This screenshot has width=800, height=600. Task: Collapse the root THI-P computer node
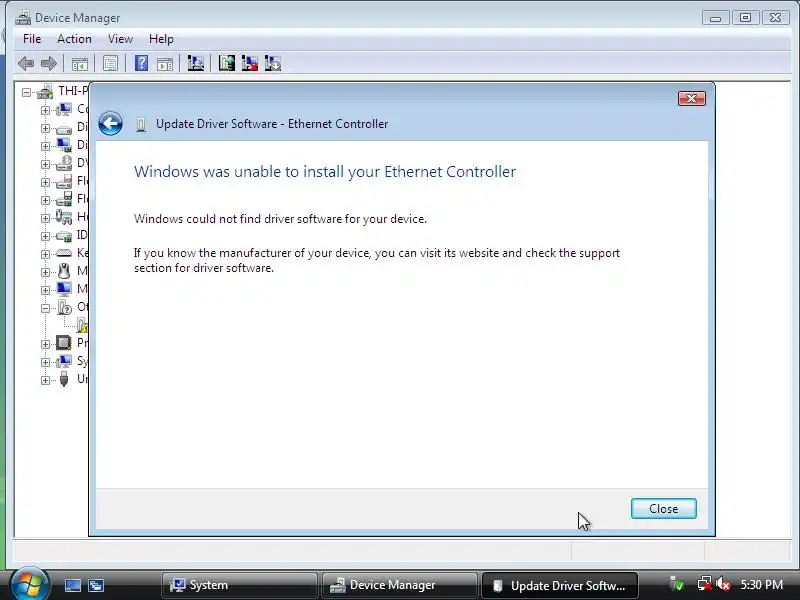[x=26, y=92]
